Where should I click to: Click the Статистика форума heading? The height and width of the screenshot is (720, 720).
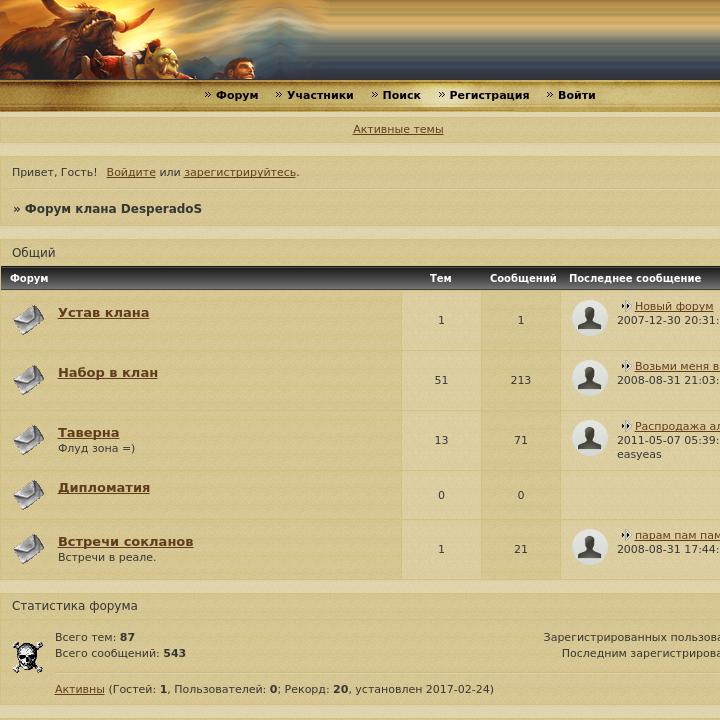(75, 606)
